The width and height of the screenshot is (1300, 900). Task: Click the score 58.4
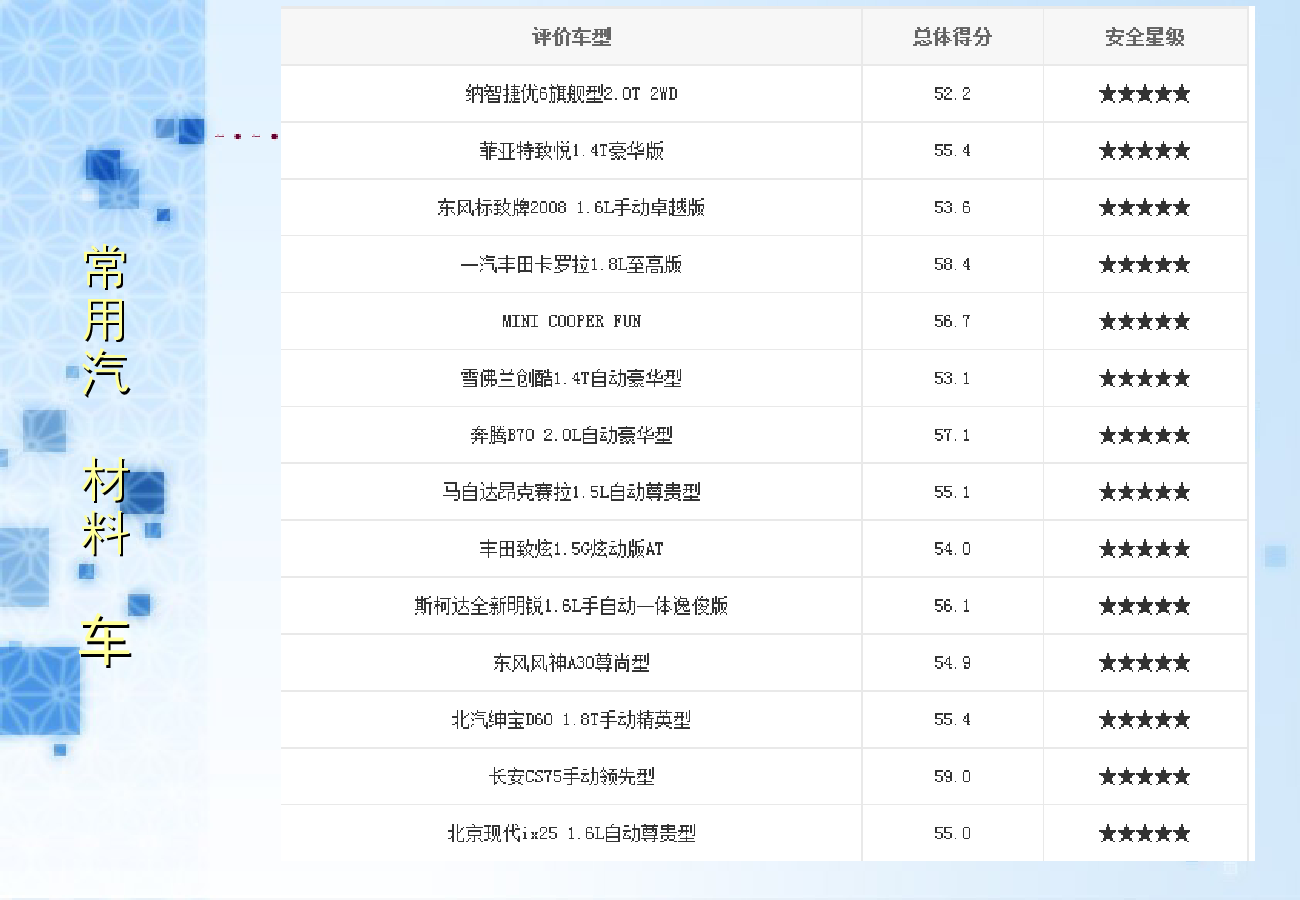(x=952, y=265)
